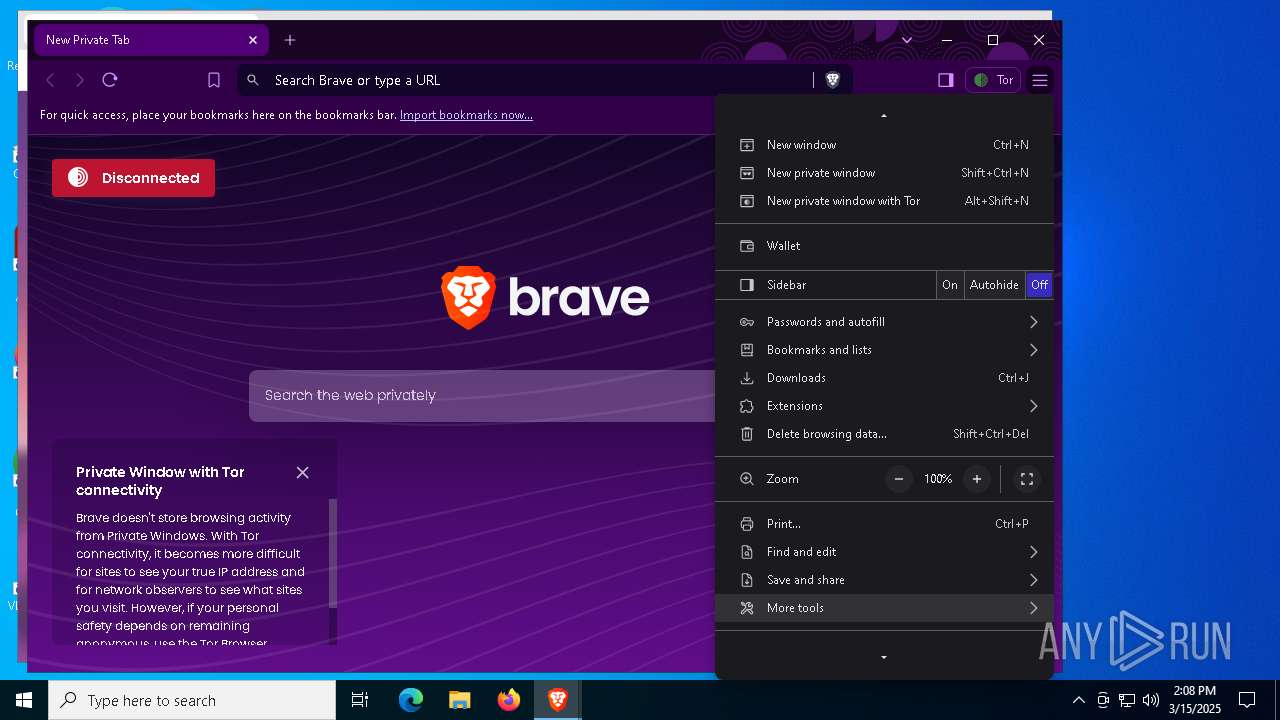Open the Windows notification center icon
This screenshot has width=1280, height=720.
[1247, 700]
